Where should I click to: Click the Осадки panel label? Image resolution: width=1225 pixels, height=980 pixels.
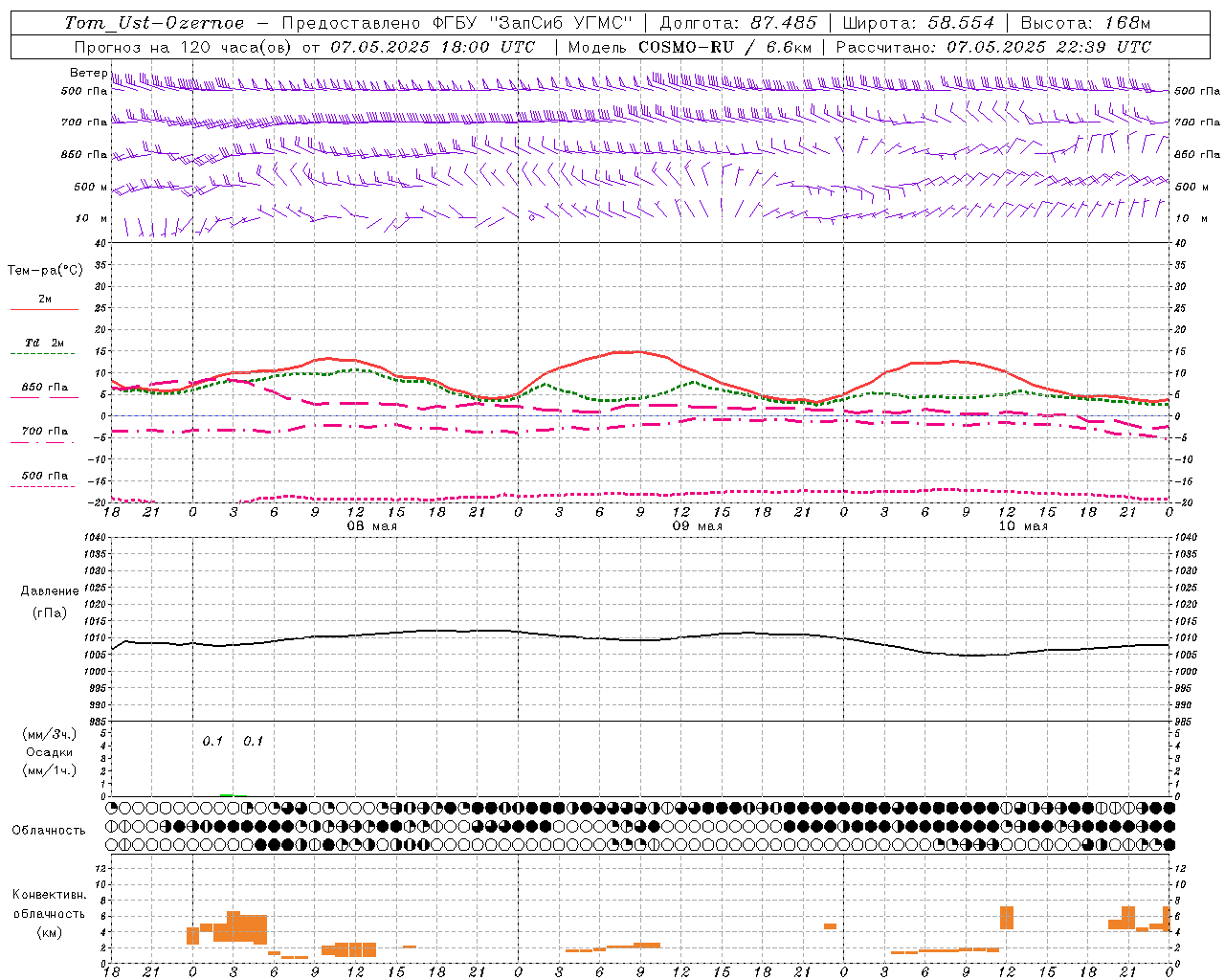click(50, 752)
